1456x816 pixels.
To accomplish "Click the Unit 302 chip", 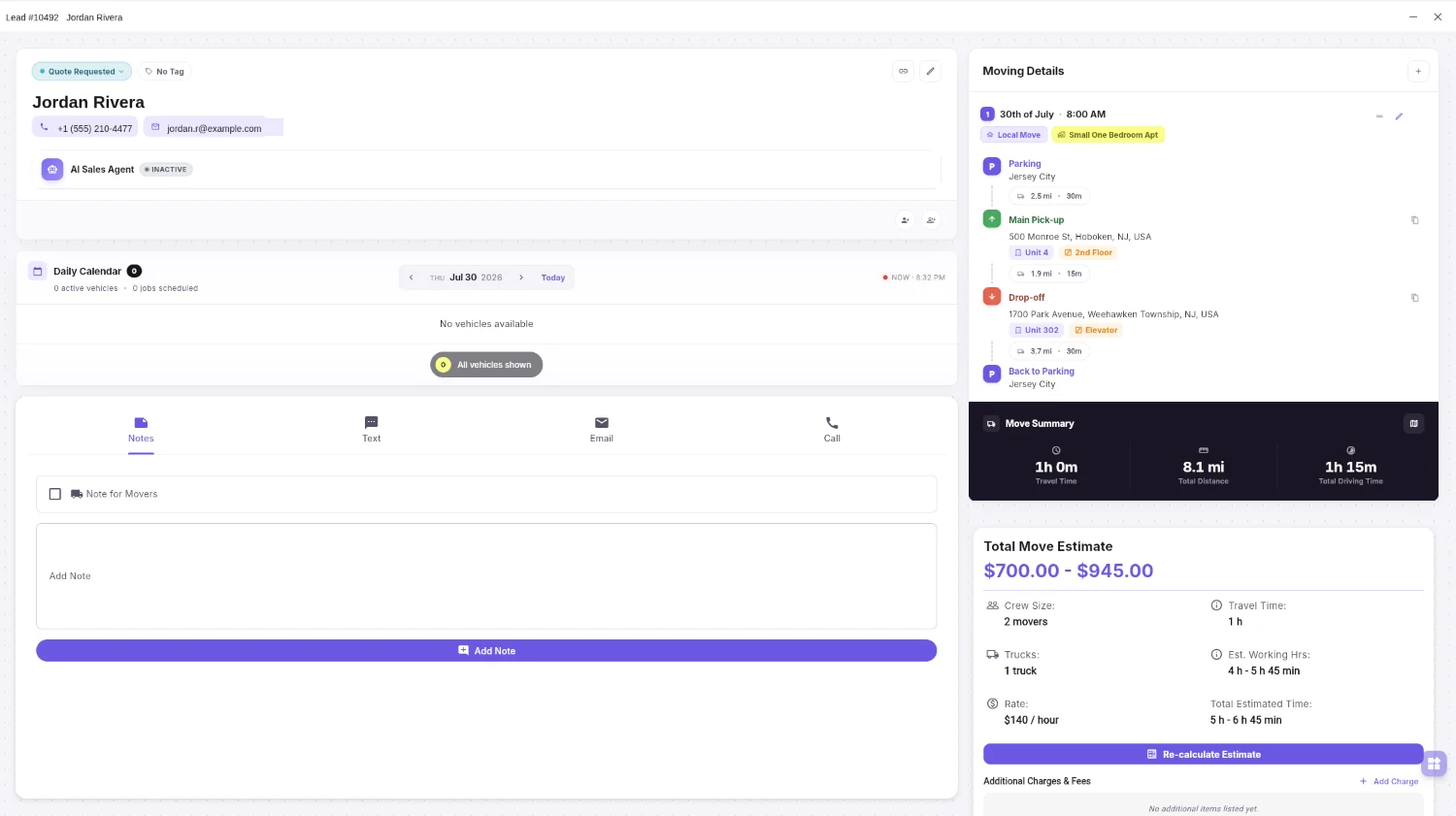I will point(1037,330).
